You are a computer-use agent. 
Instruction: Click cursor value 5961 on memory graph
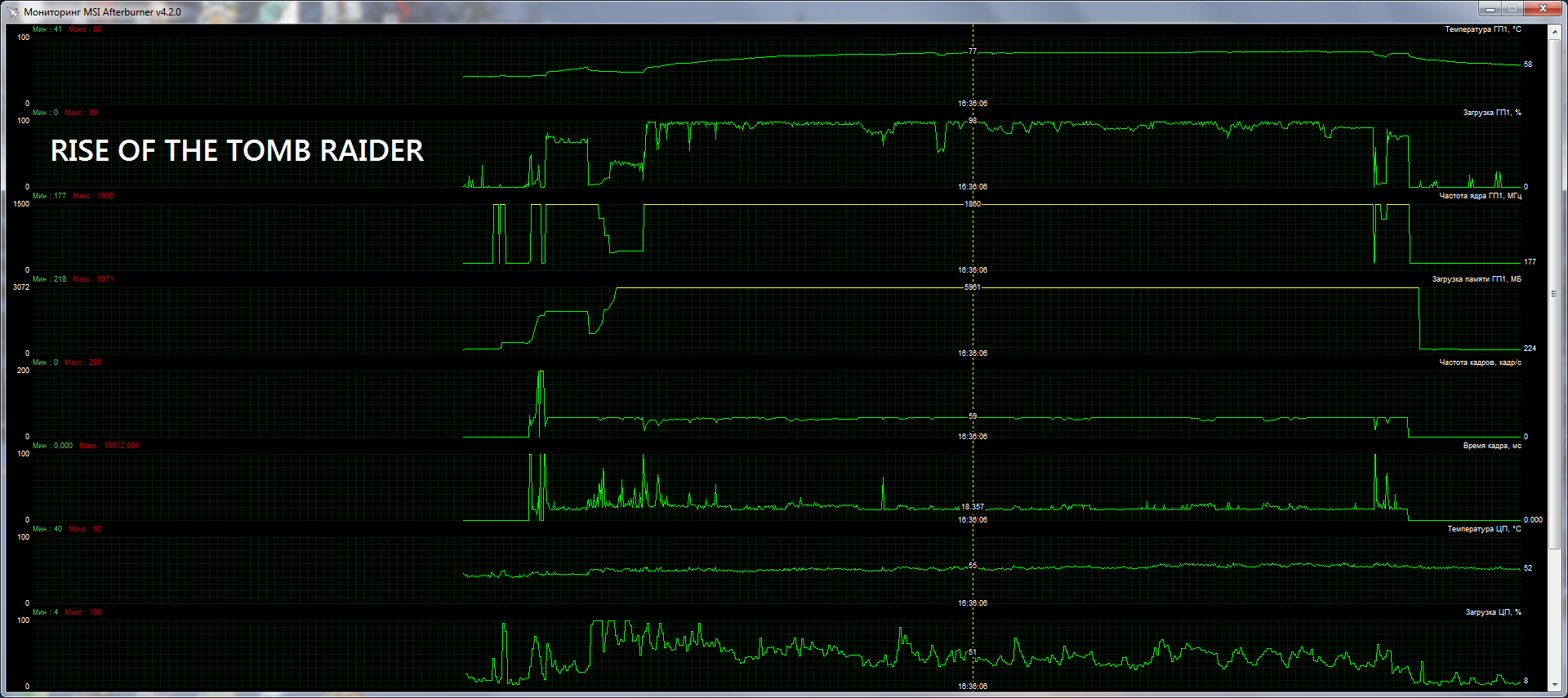[x=973, y=287]
